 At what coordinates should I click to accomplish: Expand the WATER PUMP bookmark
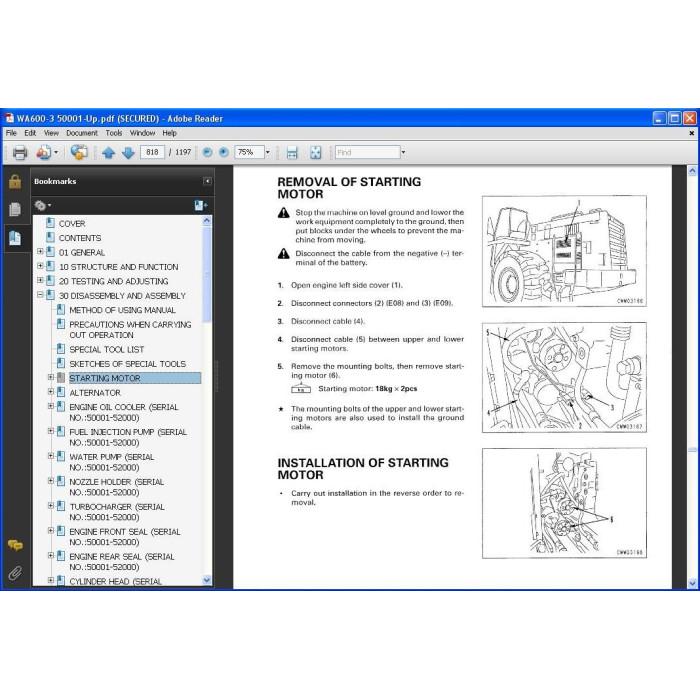pyautogui.click(x=51, y=456)
